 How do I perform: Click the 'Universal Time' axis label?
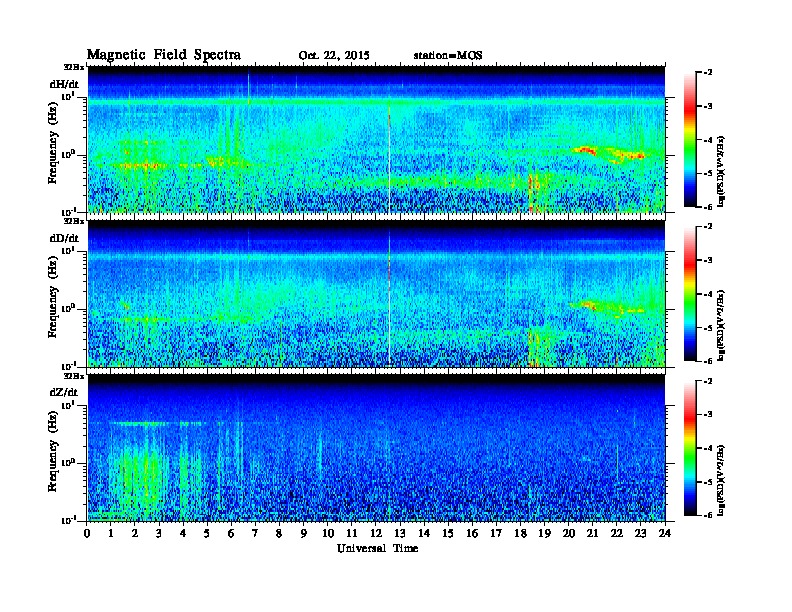(x=377, y=548)
